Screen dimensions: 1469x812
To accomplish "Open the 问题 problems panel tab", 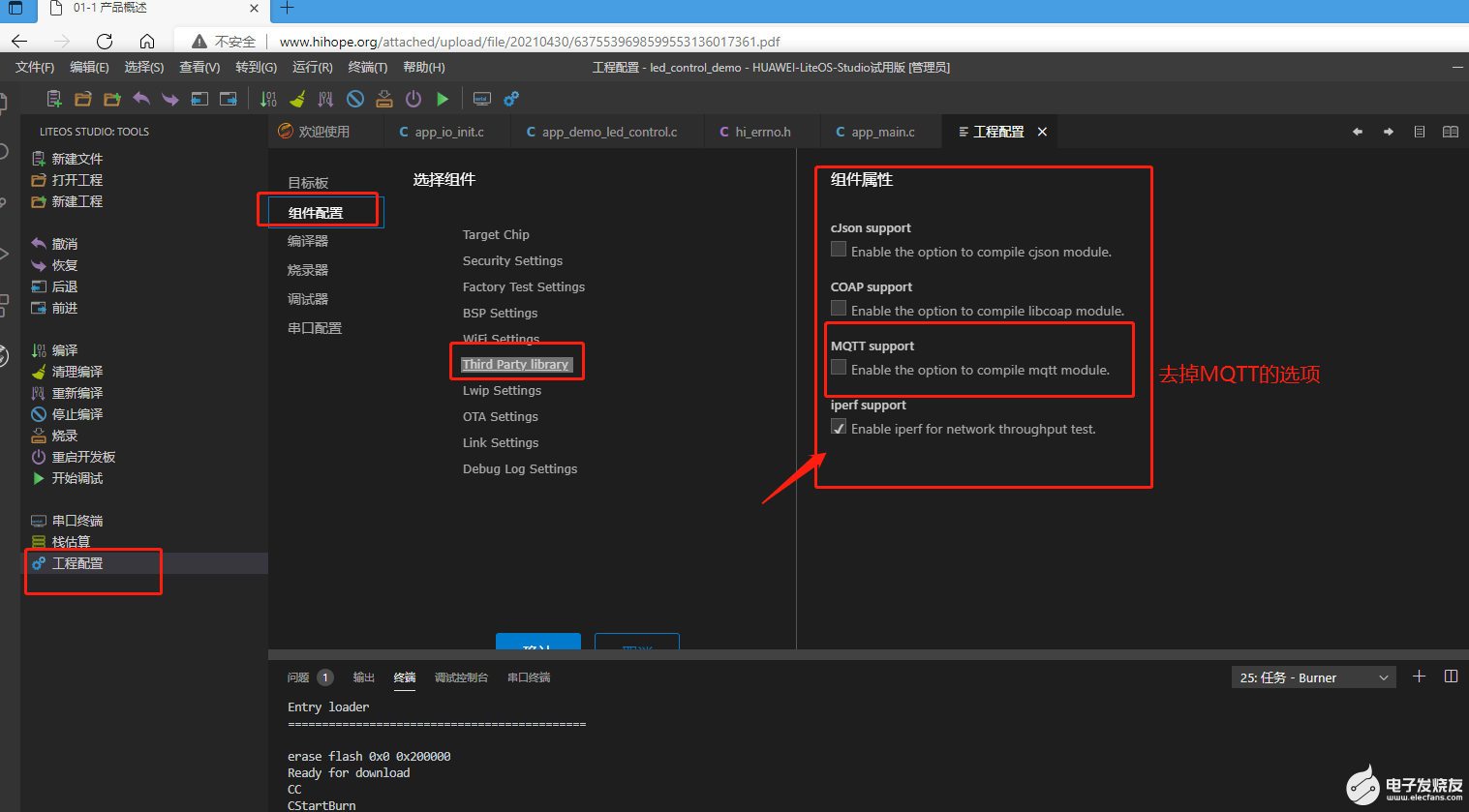I will (x=298, y=677).
